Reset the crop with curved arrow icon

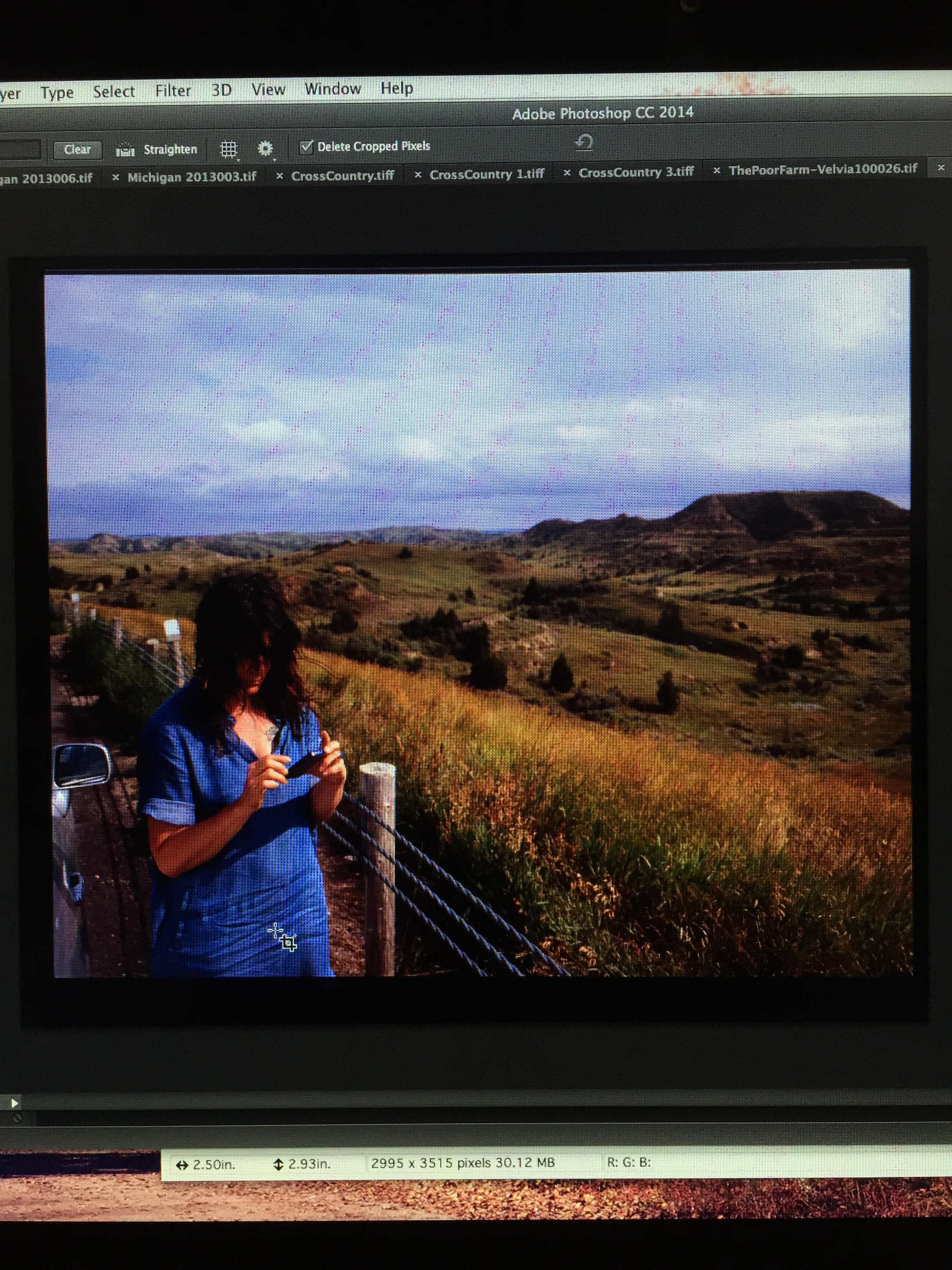coord(584,142)
